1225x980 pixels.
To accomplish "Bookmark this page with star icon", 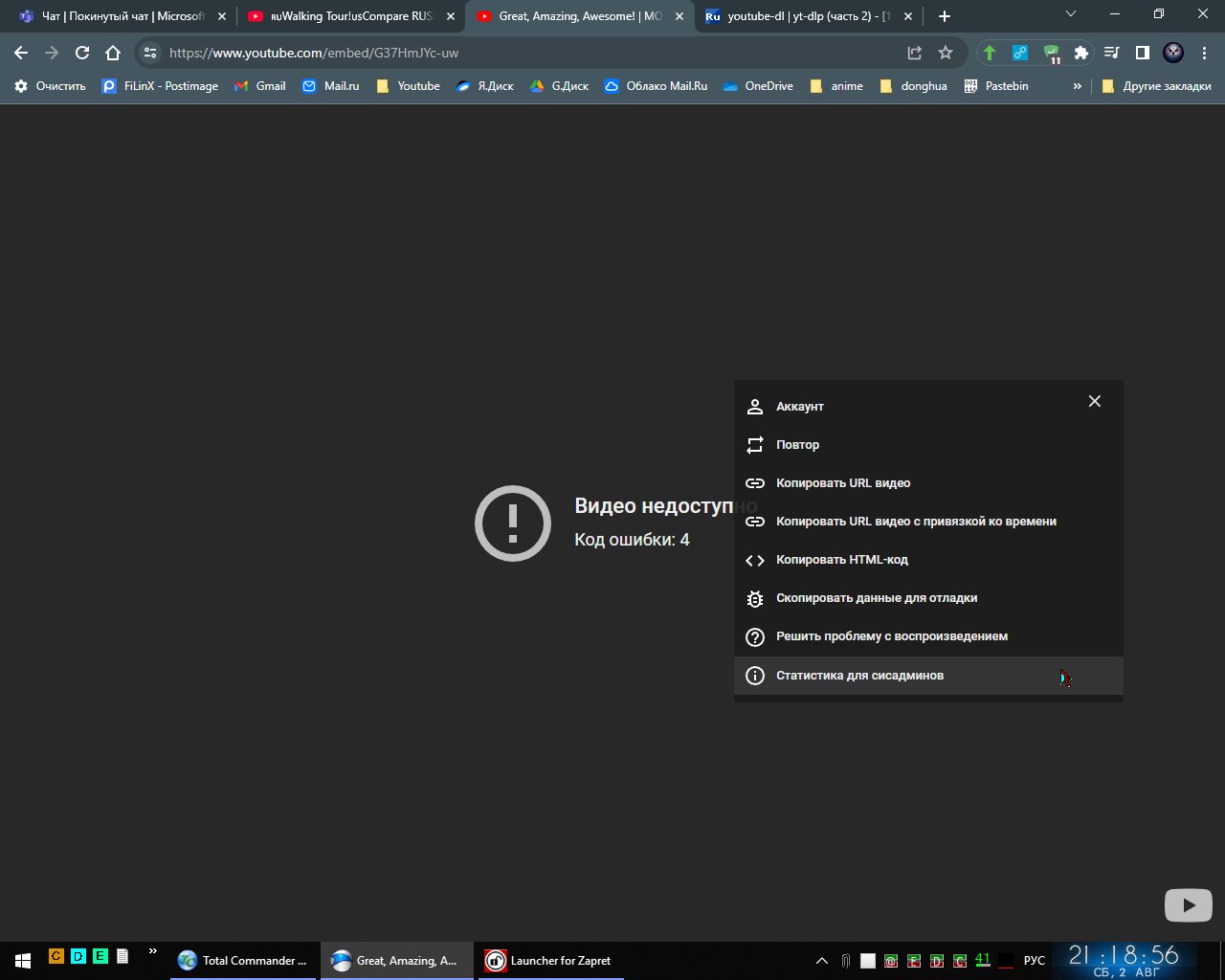I will click(x=946, y=53).
